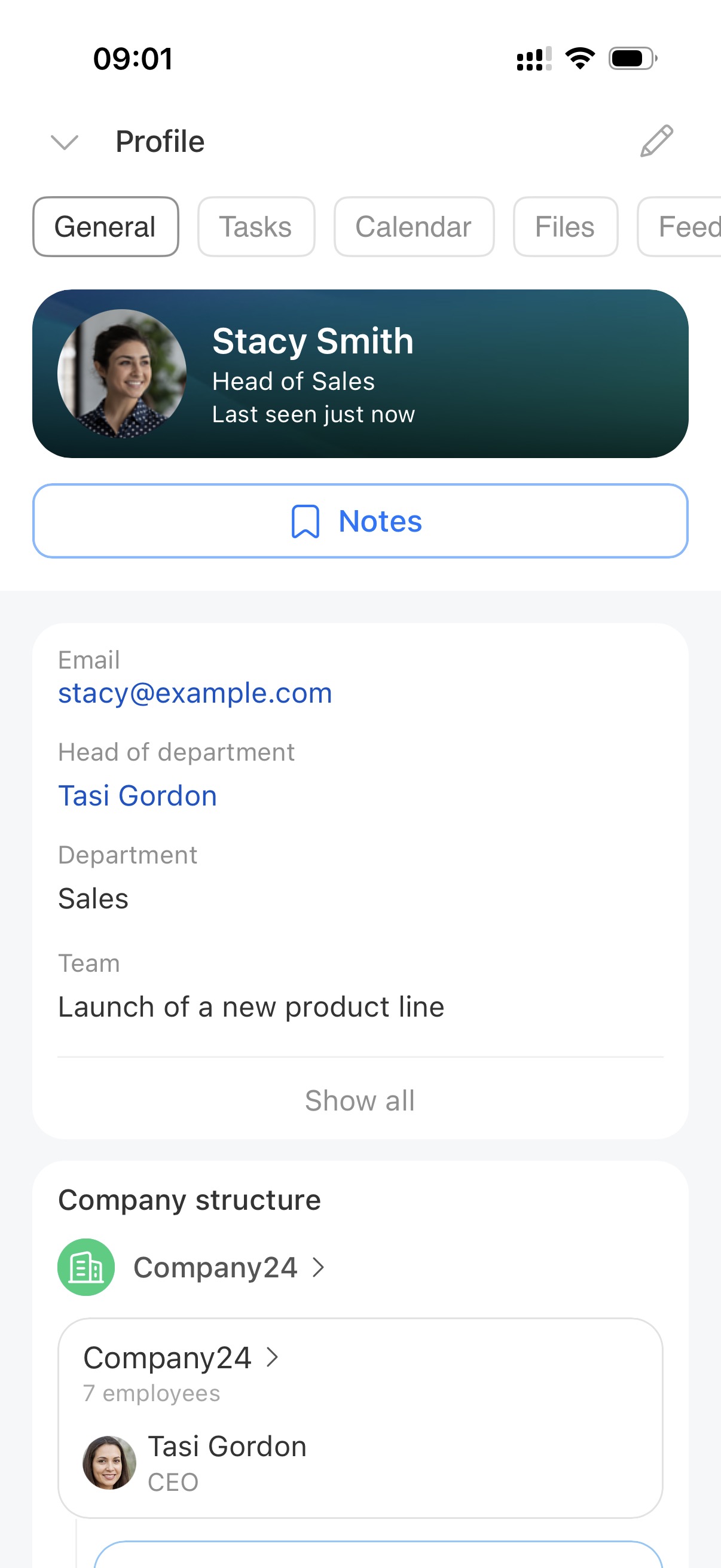
Task: Open Company24 chevron above 7 employees
Action: [273, 1357]
